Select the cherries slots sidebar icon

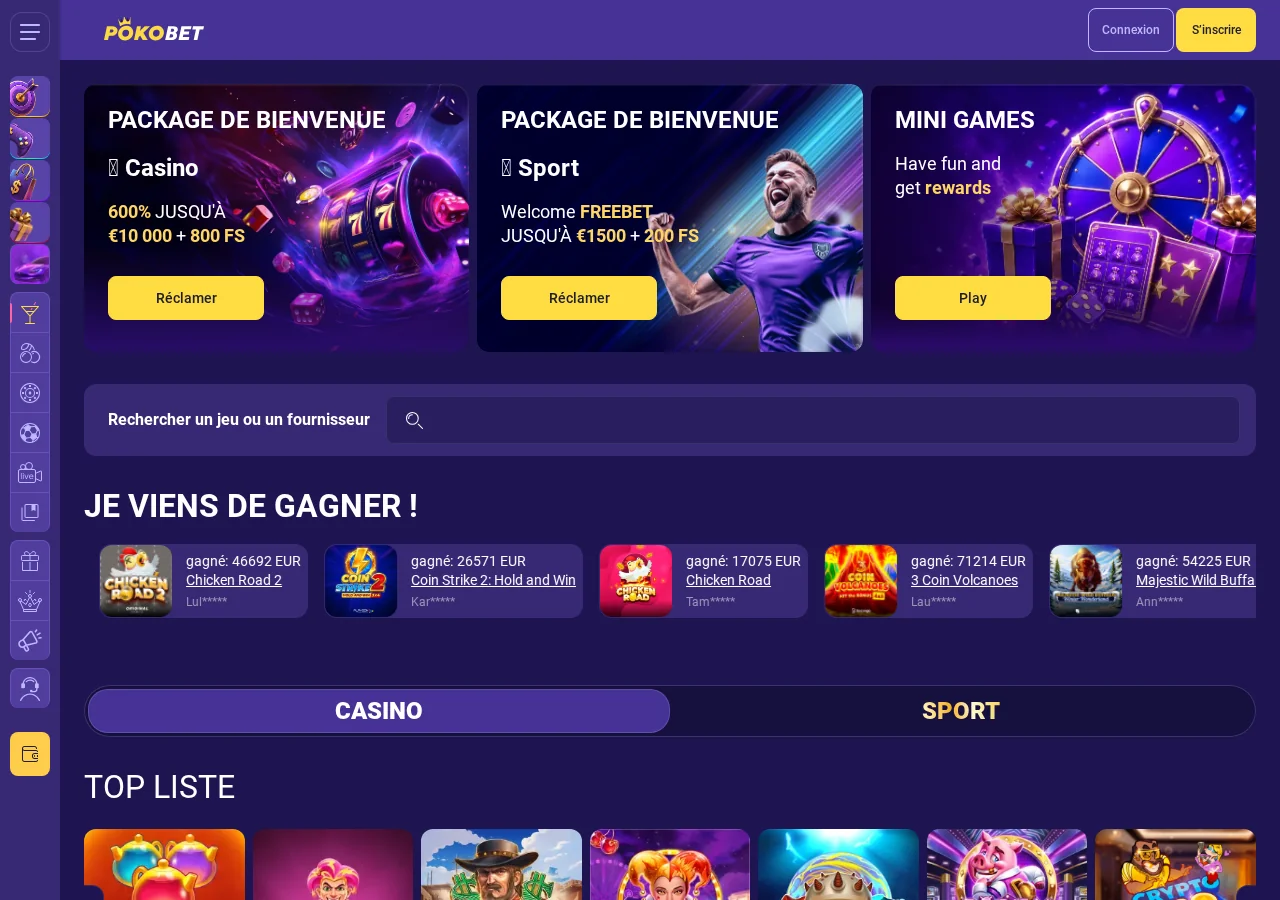click(30, 353)
